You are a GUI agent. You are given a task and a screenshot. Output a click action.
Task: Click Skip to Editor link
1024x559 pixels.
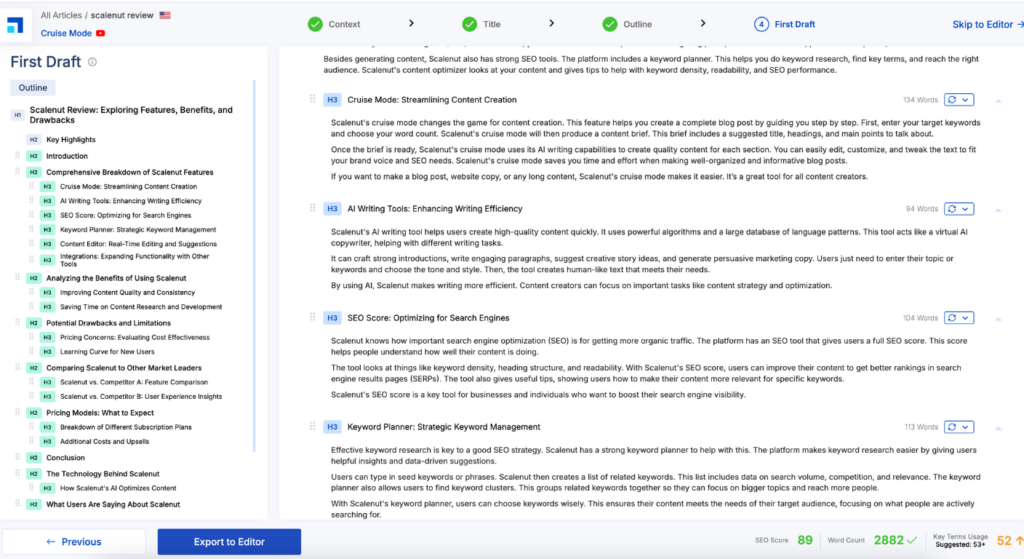(987, 24)
